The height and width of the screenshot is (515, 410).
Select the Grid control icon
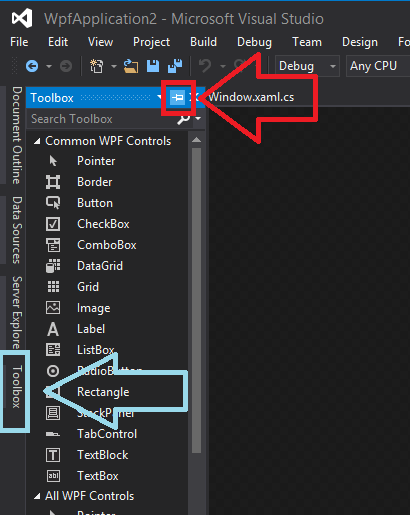[x=53, y=287]
